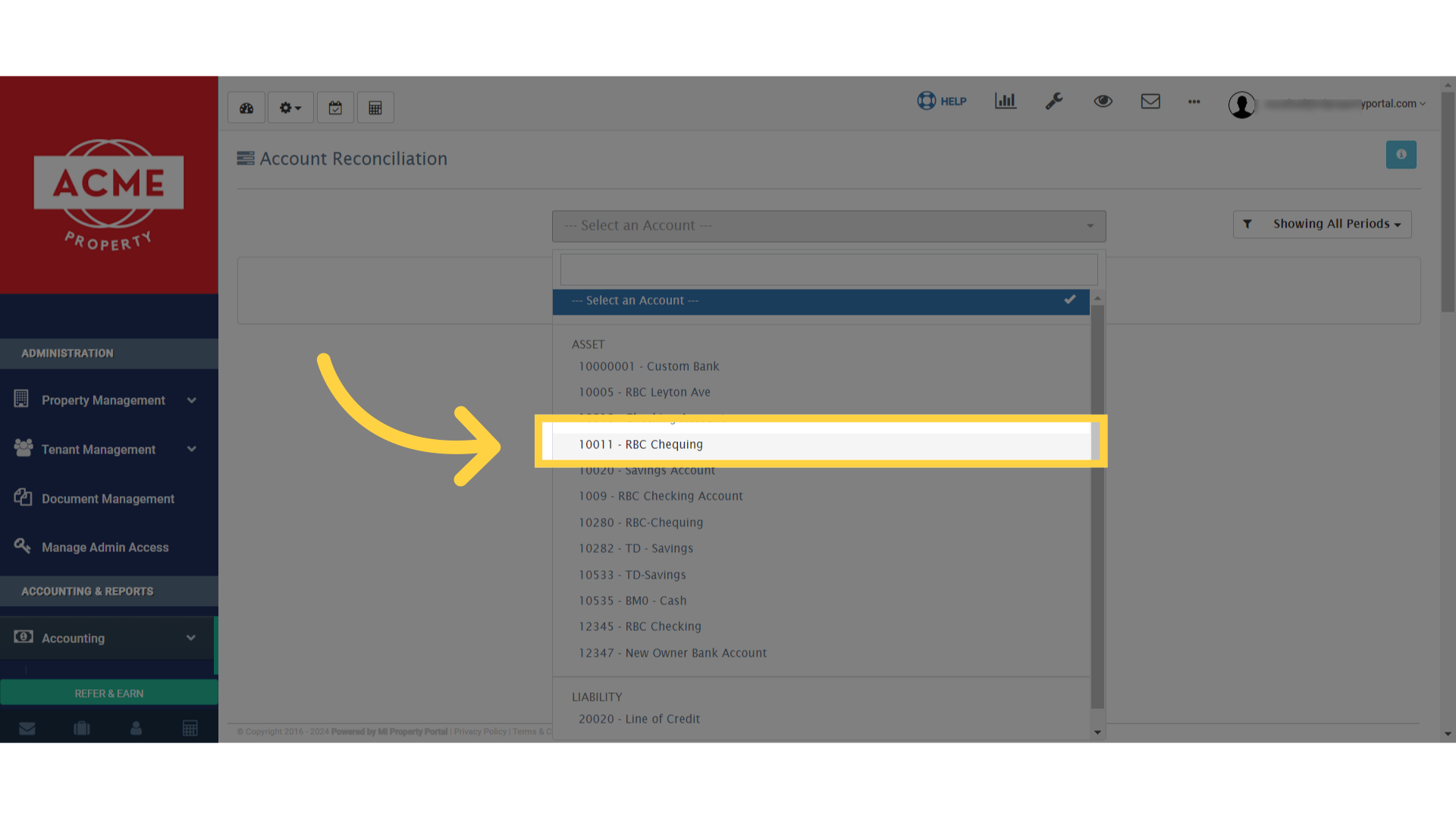Open the calendar check icon

(x=335, y=108)
